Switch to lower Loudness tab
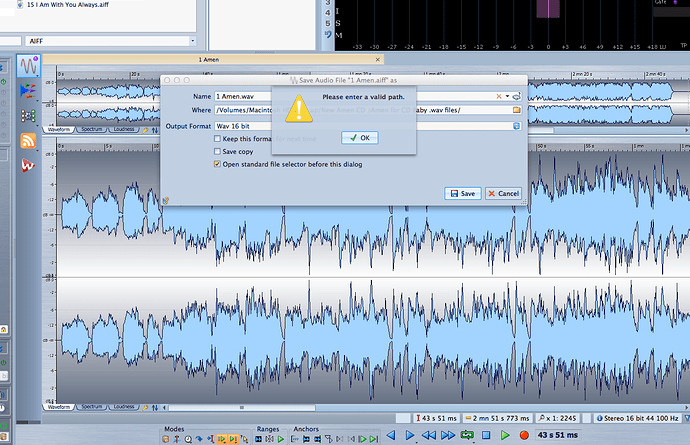690x445 pixels. click(x=124, y=408)
